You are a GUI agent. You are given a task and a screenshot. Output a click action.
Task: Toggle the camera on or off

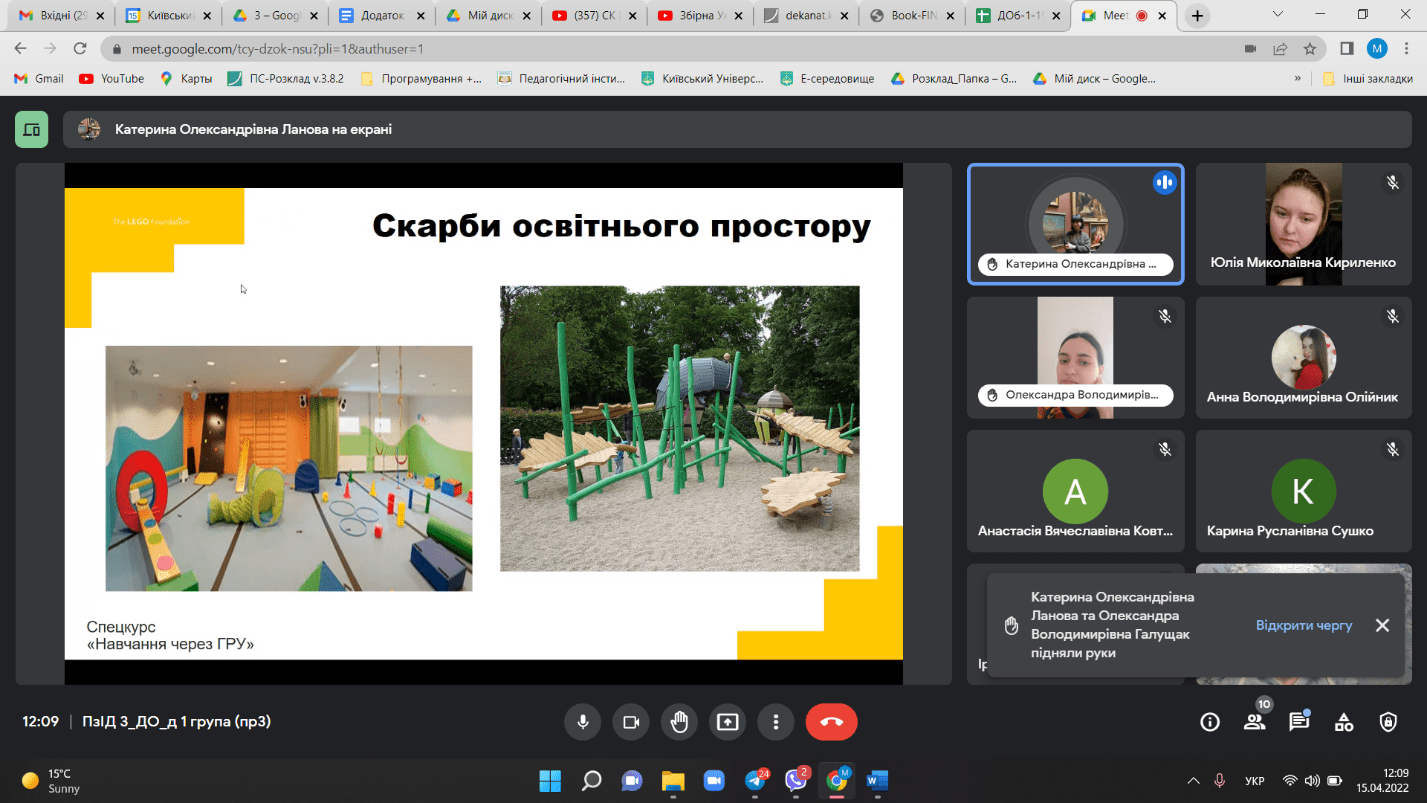(x=631, y=722)
